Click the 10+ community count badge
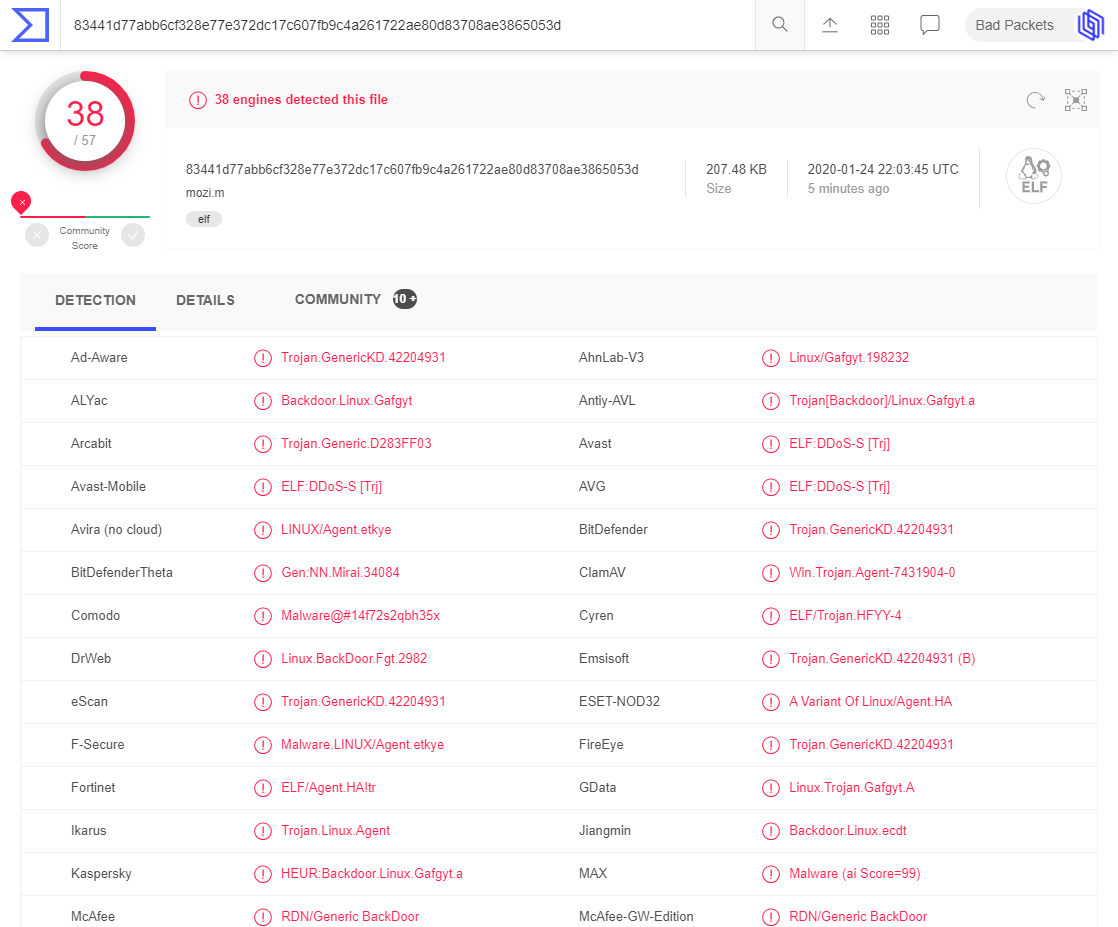 (405, 299)
